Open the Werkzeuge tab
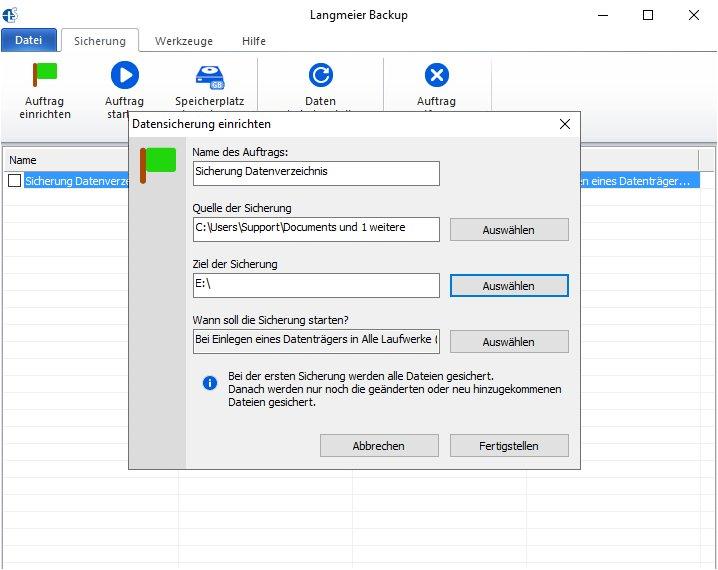 (184, 41)
